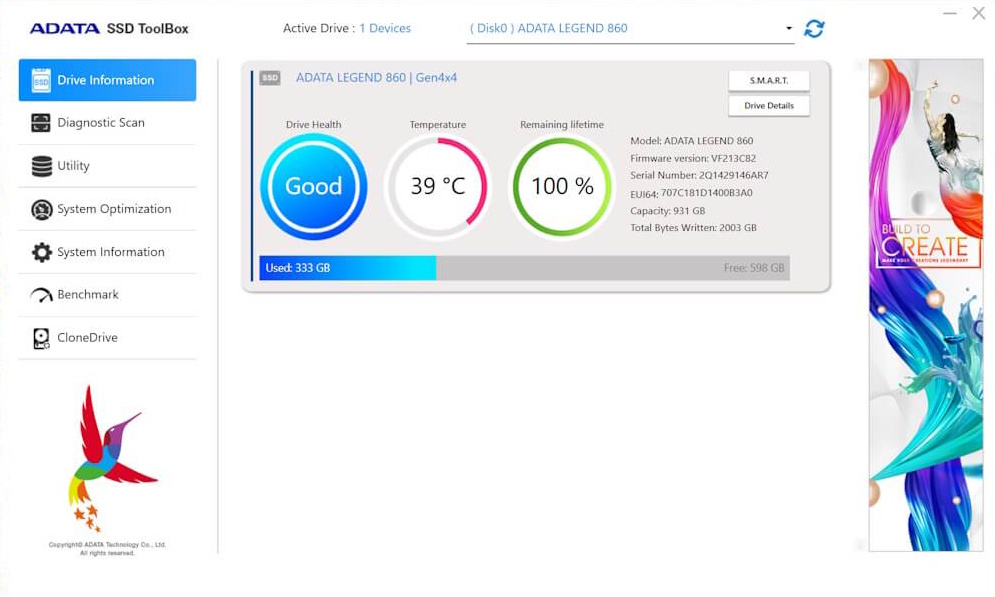The image size is (995, 597).
Task: Close the SSD ToolBox window
Action: click(x=979, y=13)
